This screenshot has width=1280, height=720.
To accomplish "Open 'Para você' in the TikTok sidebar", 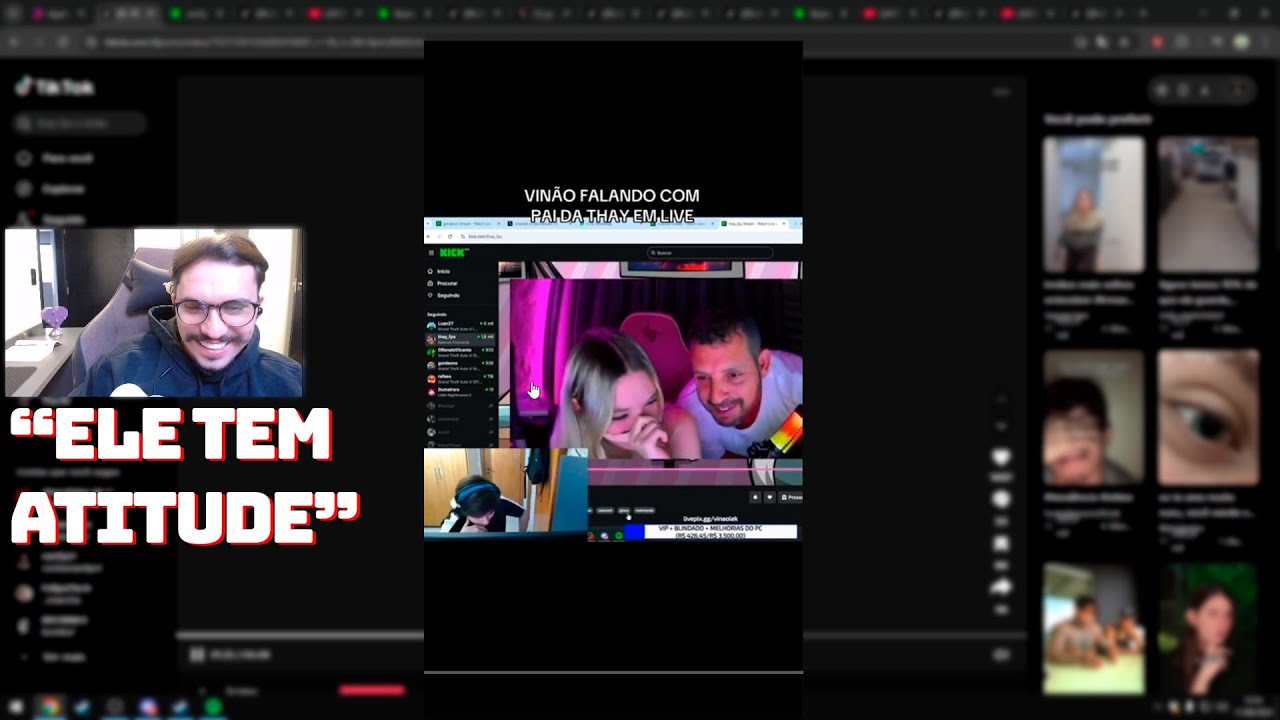I will tap(56, 158).
